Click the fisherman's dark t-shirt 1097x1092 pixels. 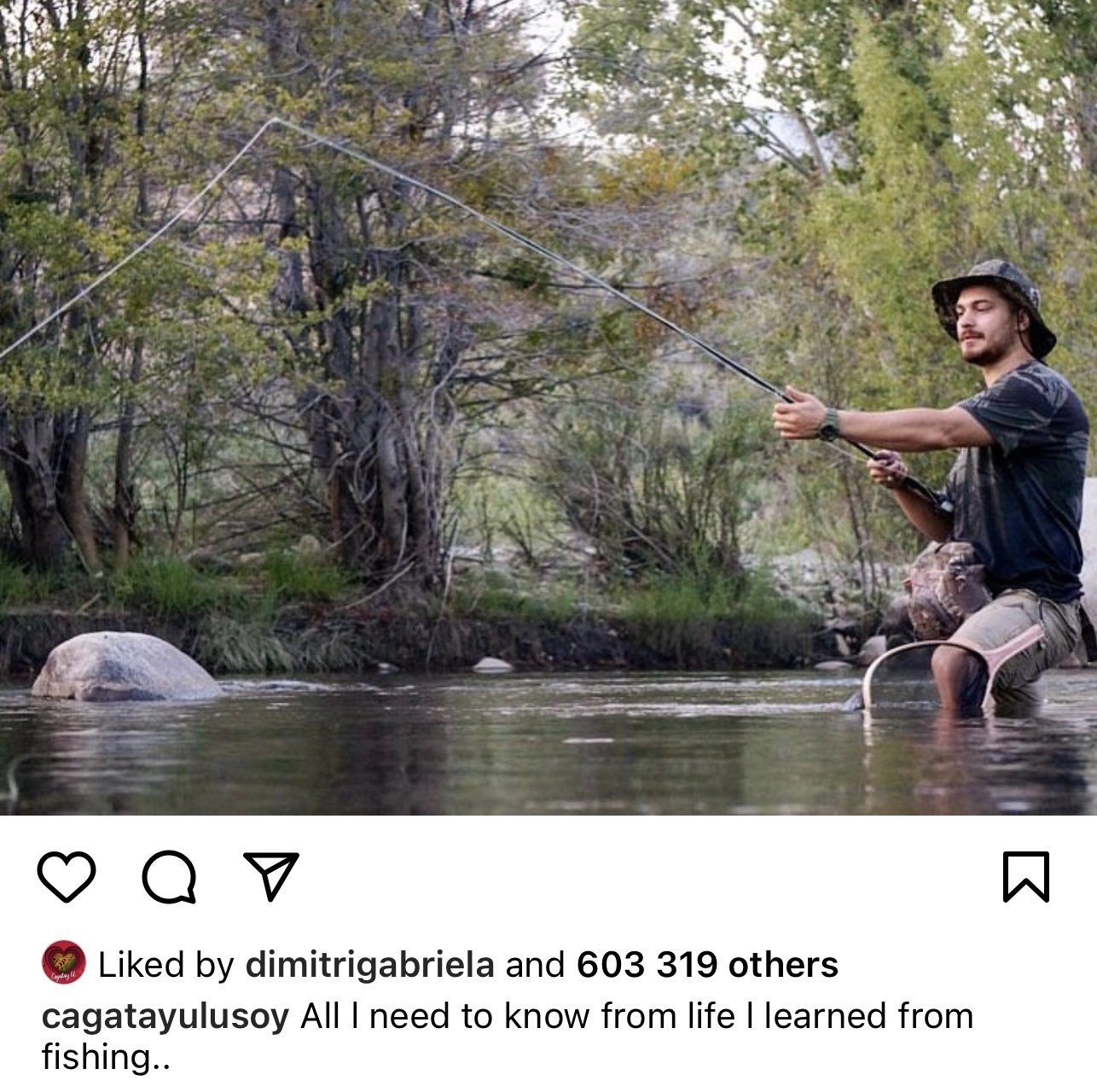[1024, 478]
